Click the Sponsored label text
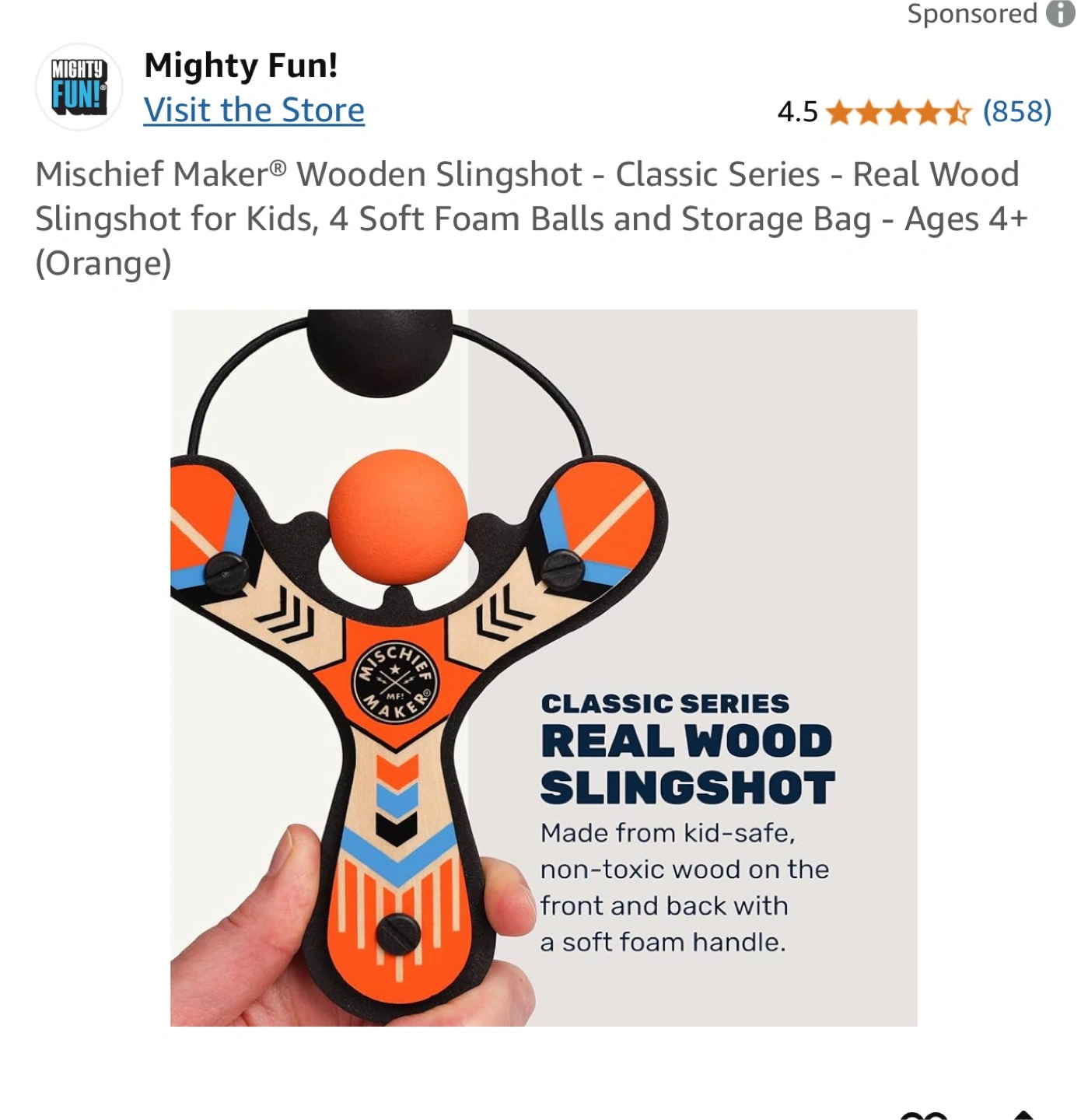1088x1120 pixels. click(x=972, y=13)
